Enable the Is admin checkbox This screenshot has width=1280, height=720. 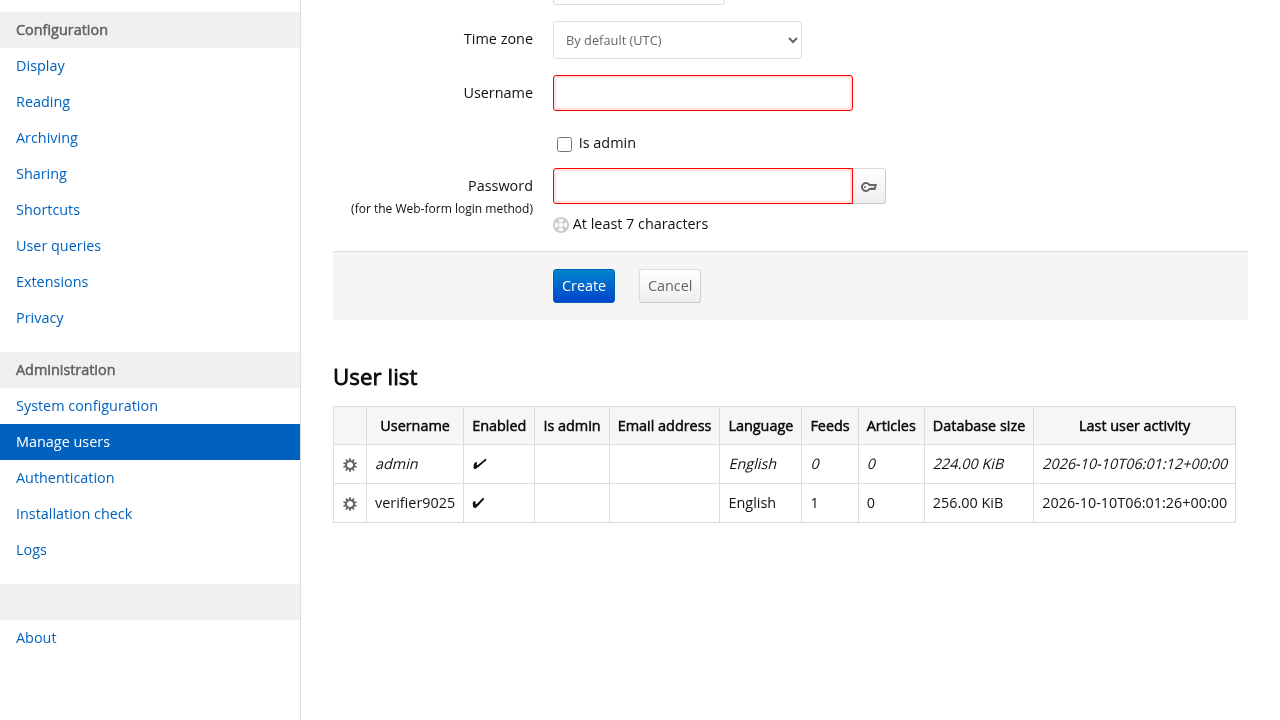pos(564,144)
